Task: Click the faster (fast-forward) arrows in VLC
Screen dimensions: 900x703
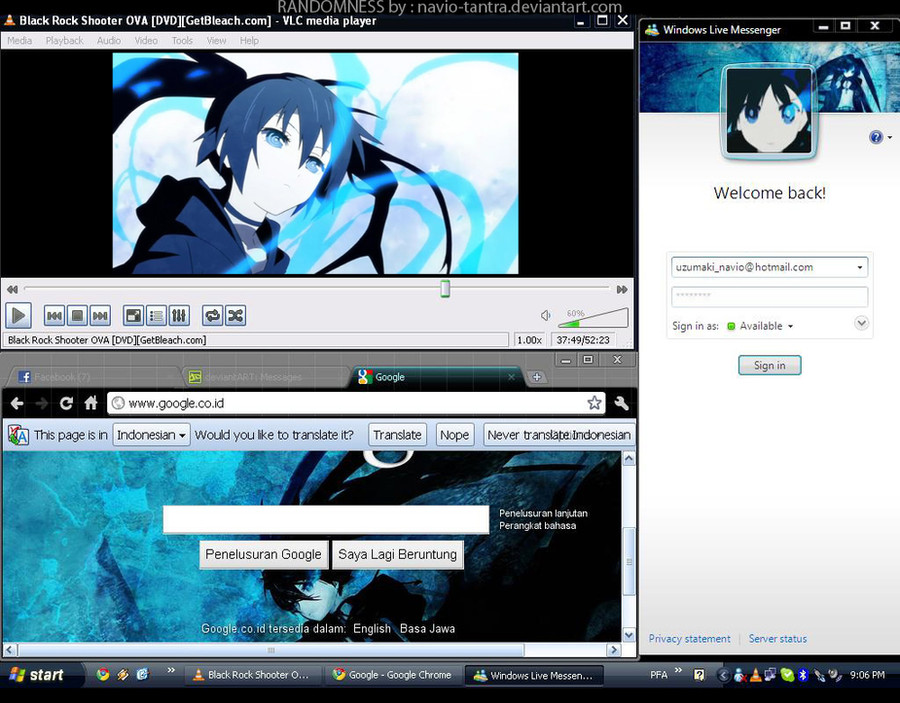Action: (622, 289)
